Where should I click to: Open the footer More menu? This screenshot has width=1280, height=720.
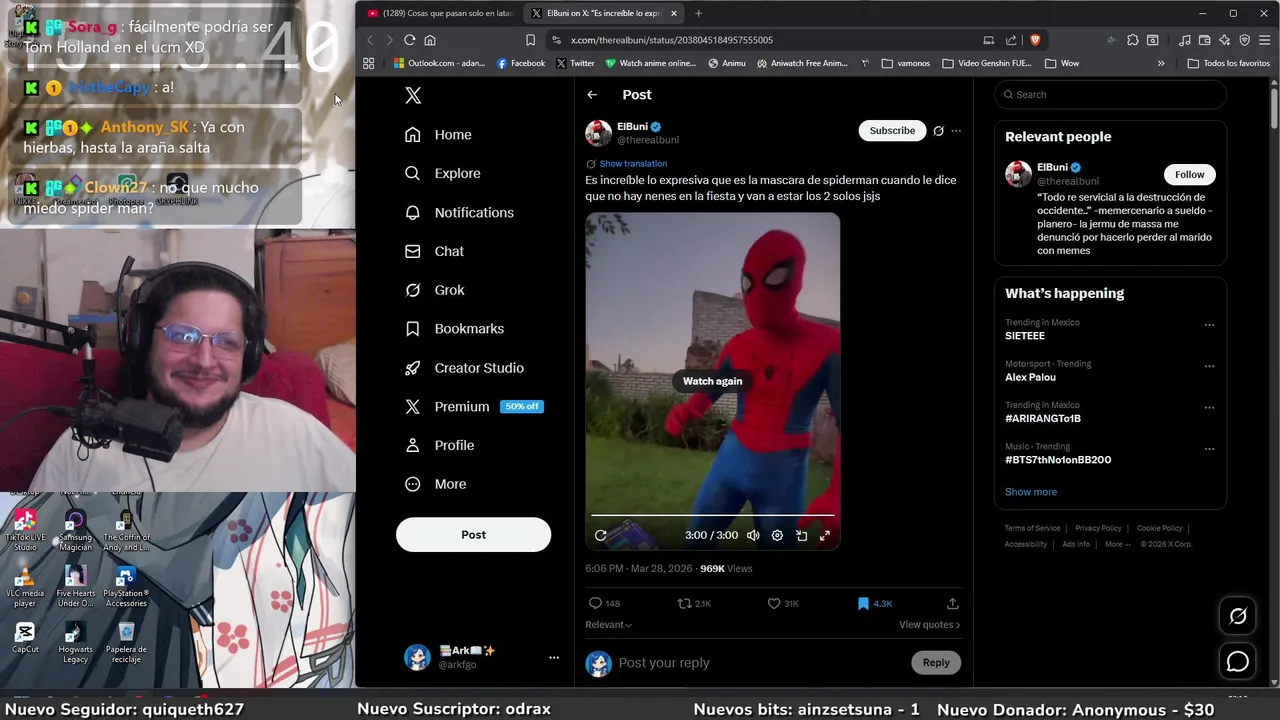1118,544
